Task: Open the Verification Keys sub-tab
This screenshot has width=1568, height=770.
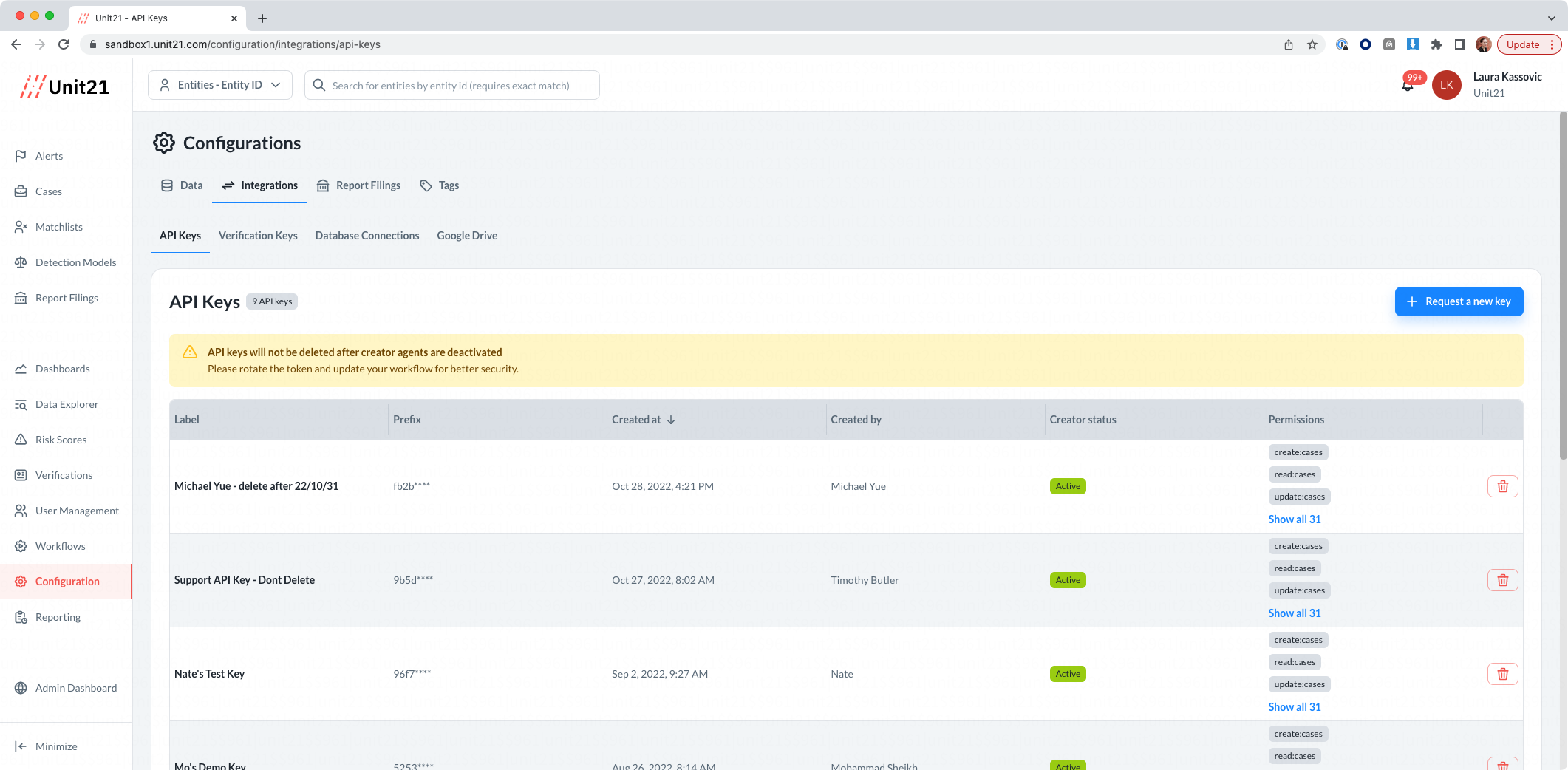Action: pos(258,236)
